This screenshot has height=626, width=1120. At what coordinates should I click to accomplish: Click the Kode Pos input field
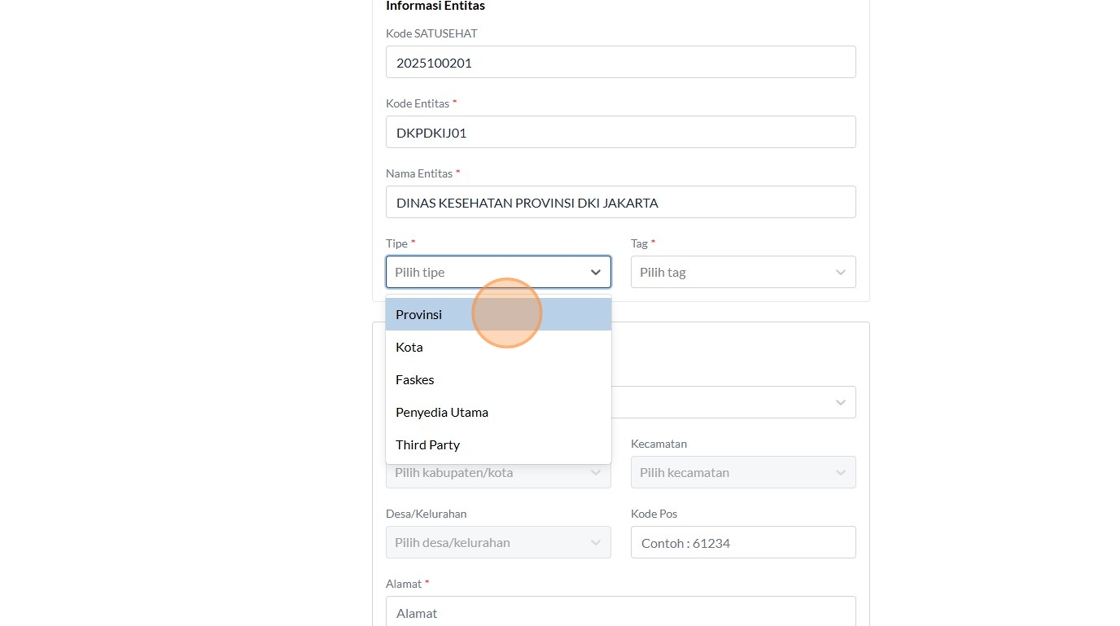tap(743, 542)
